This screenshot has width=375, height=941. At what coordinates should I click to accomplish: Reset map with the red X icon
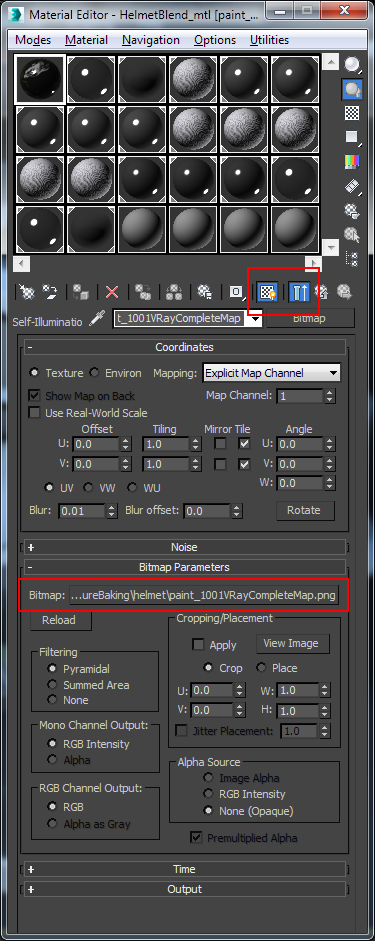coord(112,292)
